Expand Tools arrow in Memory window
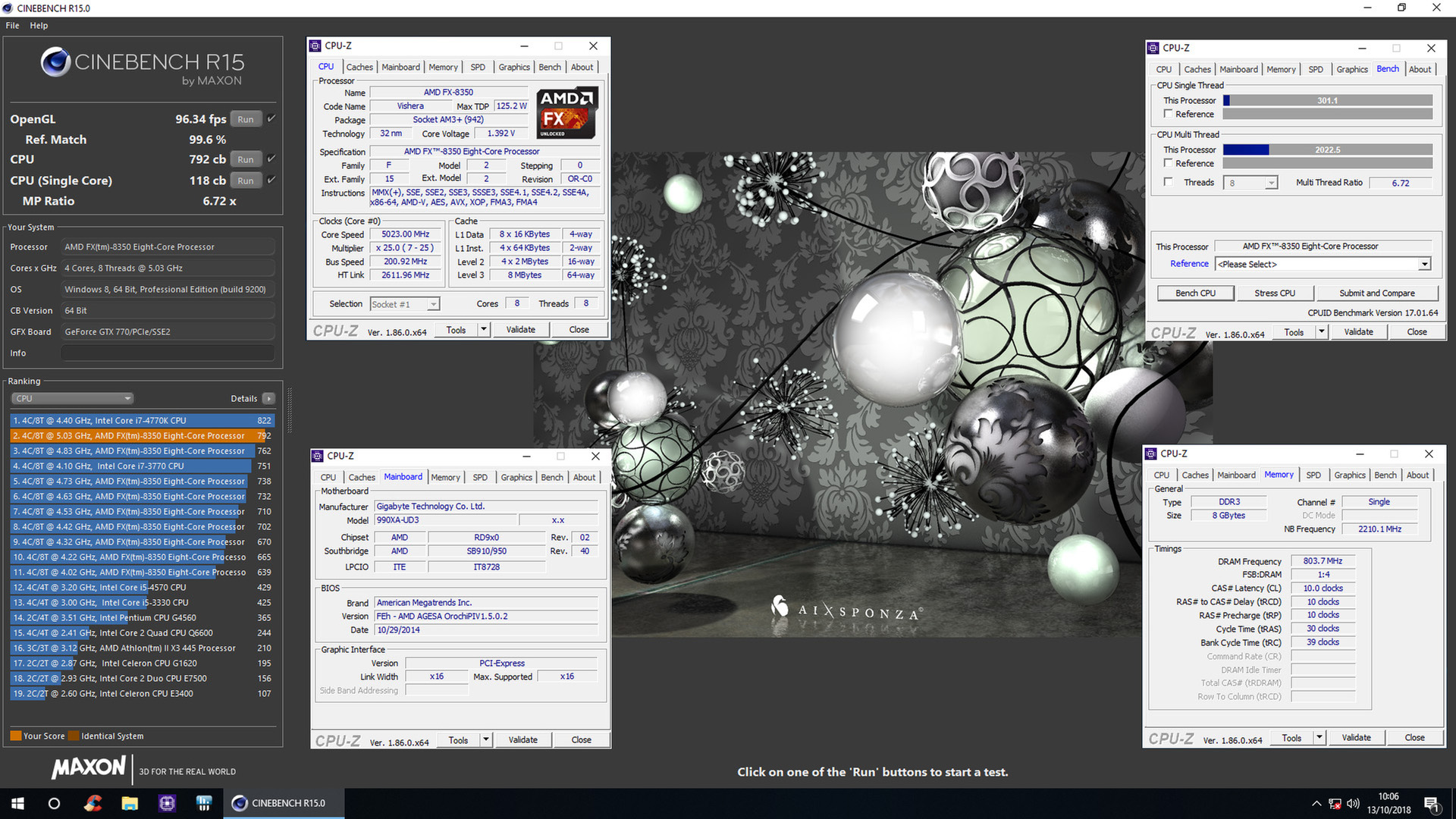1456x819 pixels. [x=1319, y=738]
